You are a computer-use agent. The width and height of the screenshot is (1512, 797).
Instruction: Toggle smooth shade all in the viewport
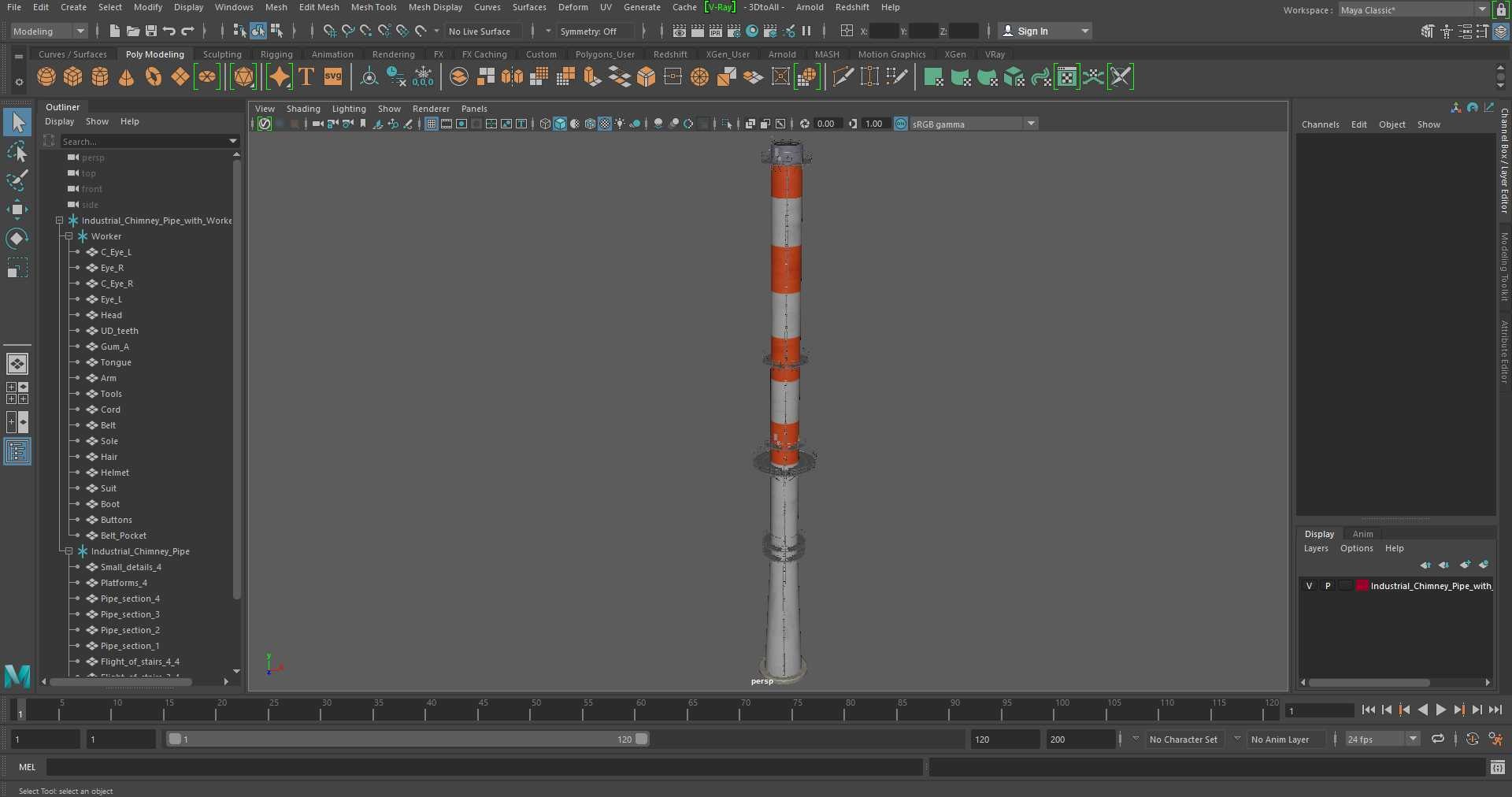tap(560, 124)
